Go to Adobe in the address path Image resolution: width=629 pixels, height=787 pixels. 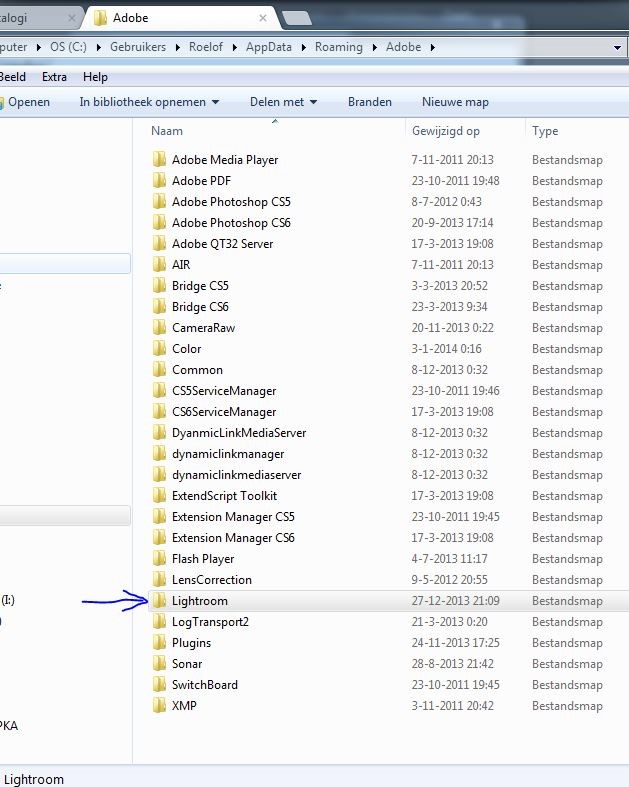pos(404,47)
